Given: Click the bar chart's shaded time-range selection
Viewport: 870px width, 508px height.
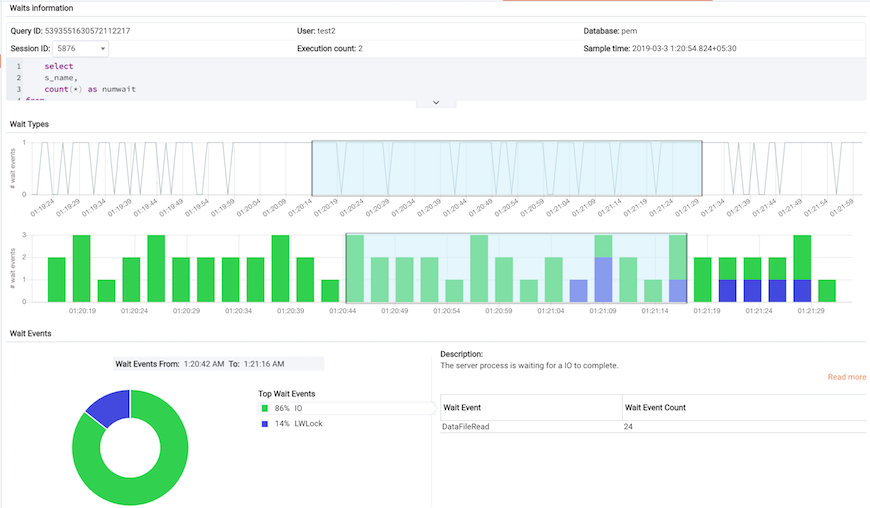Looking at the screenshot, I should click(x=516, y=268).
